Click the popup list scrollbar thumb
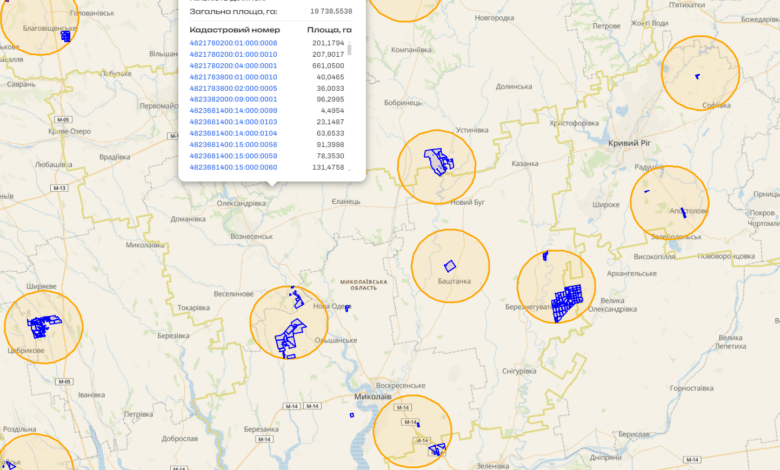Screen dimensions: 780x470 [x=349, y=48]
